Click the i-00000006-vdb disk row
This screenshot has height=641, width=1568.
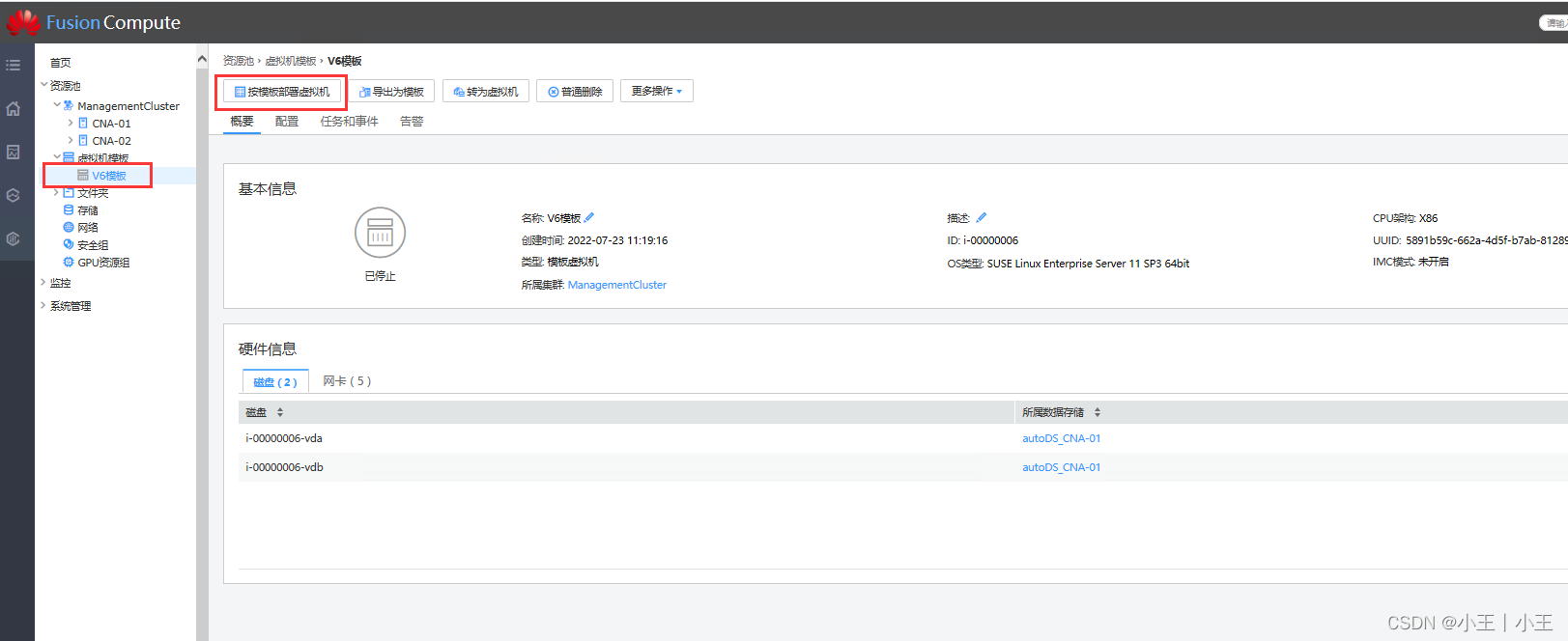pyautogui.click(x=903, y=467)
